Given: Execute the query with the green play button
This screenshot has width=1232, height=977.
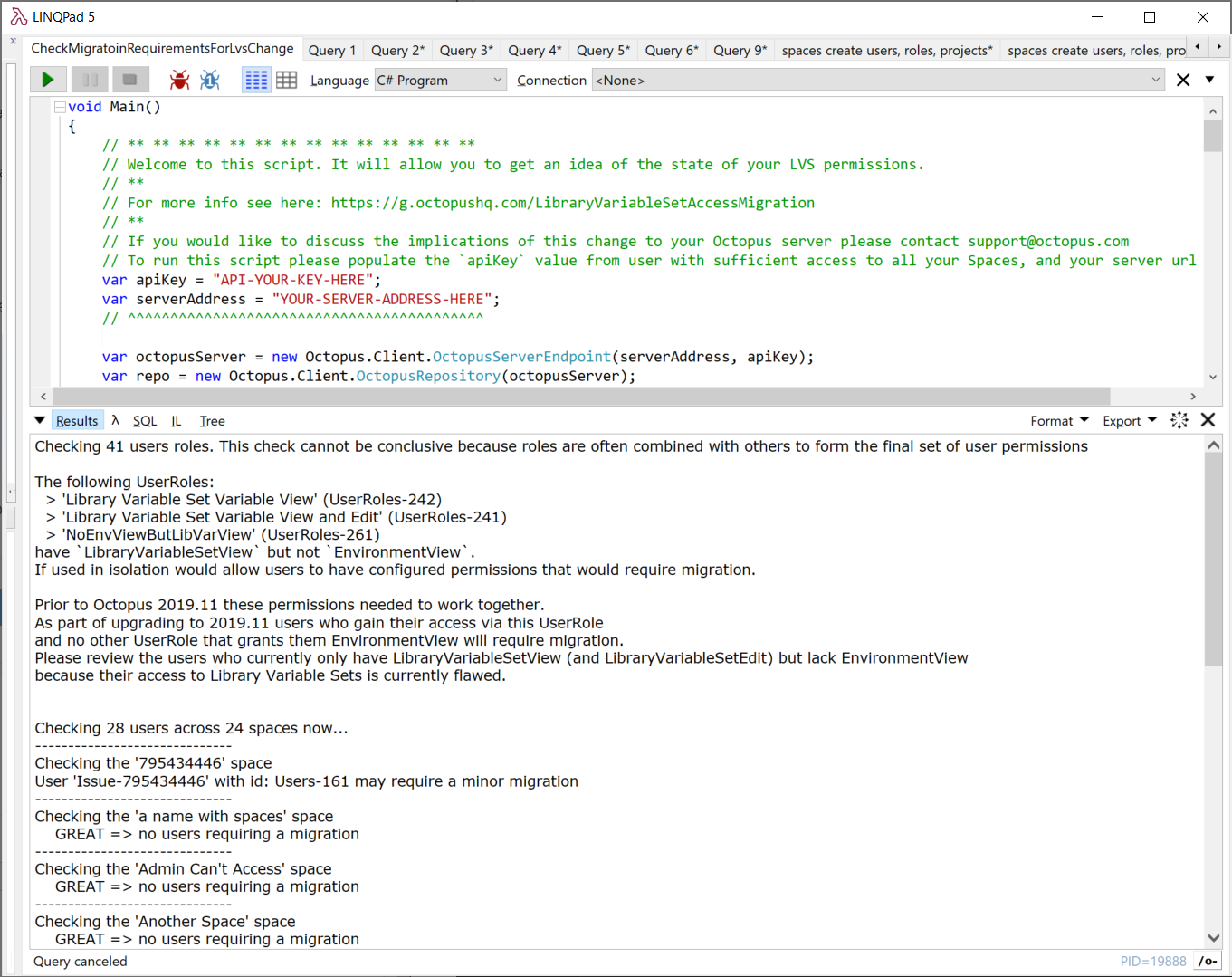Looking at the screenshot, I should tap(48, 80).
